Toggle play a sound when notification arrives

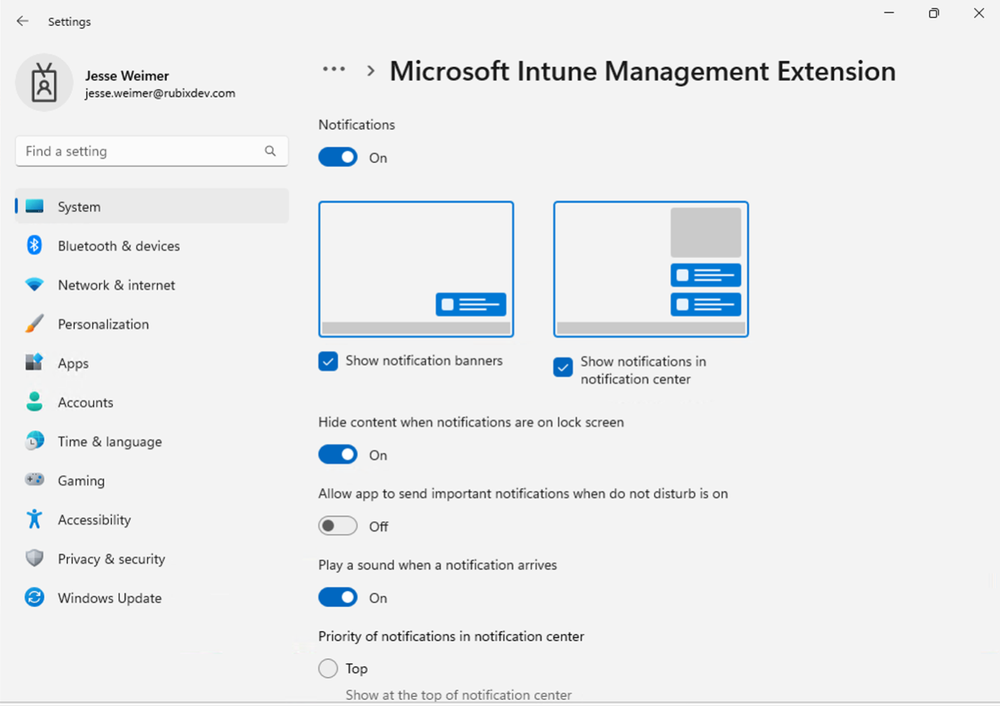338,597
